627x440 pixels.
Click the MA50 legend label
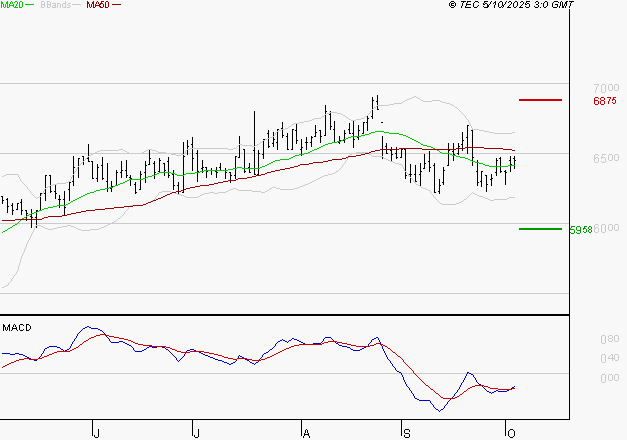[x=98, y=5]
